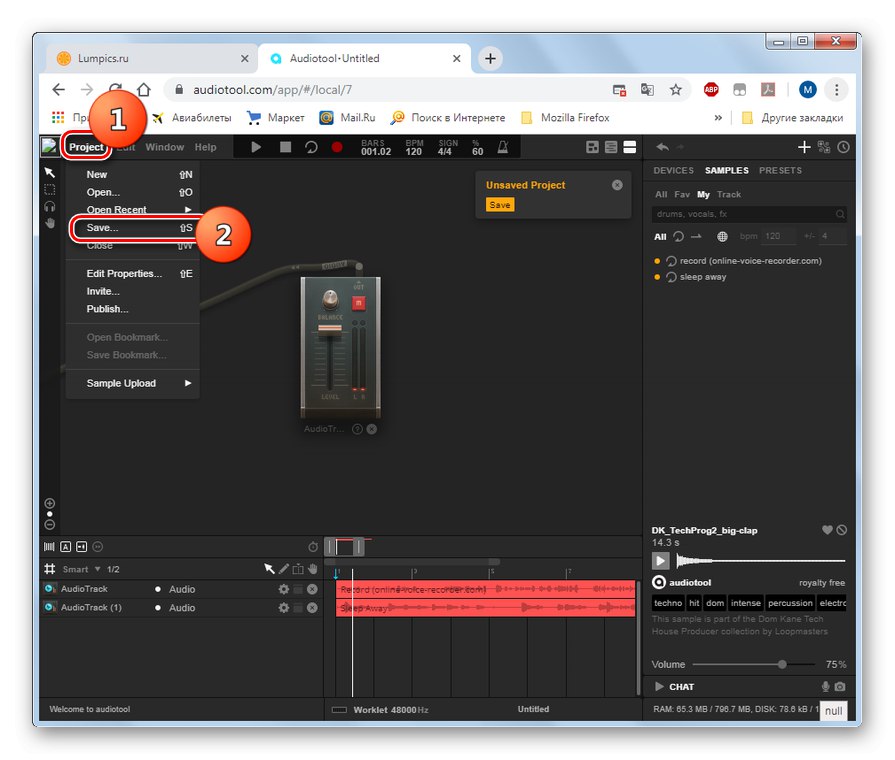Click the headphones preview tool
Image resolution: width=895 pixels, height=760 pixels.
pyautogui.click(x=50, y=206)
